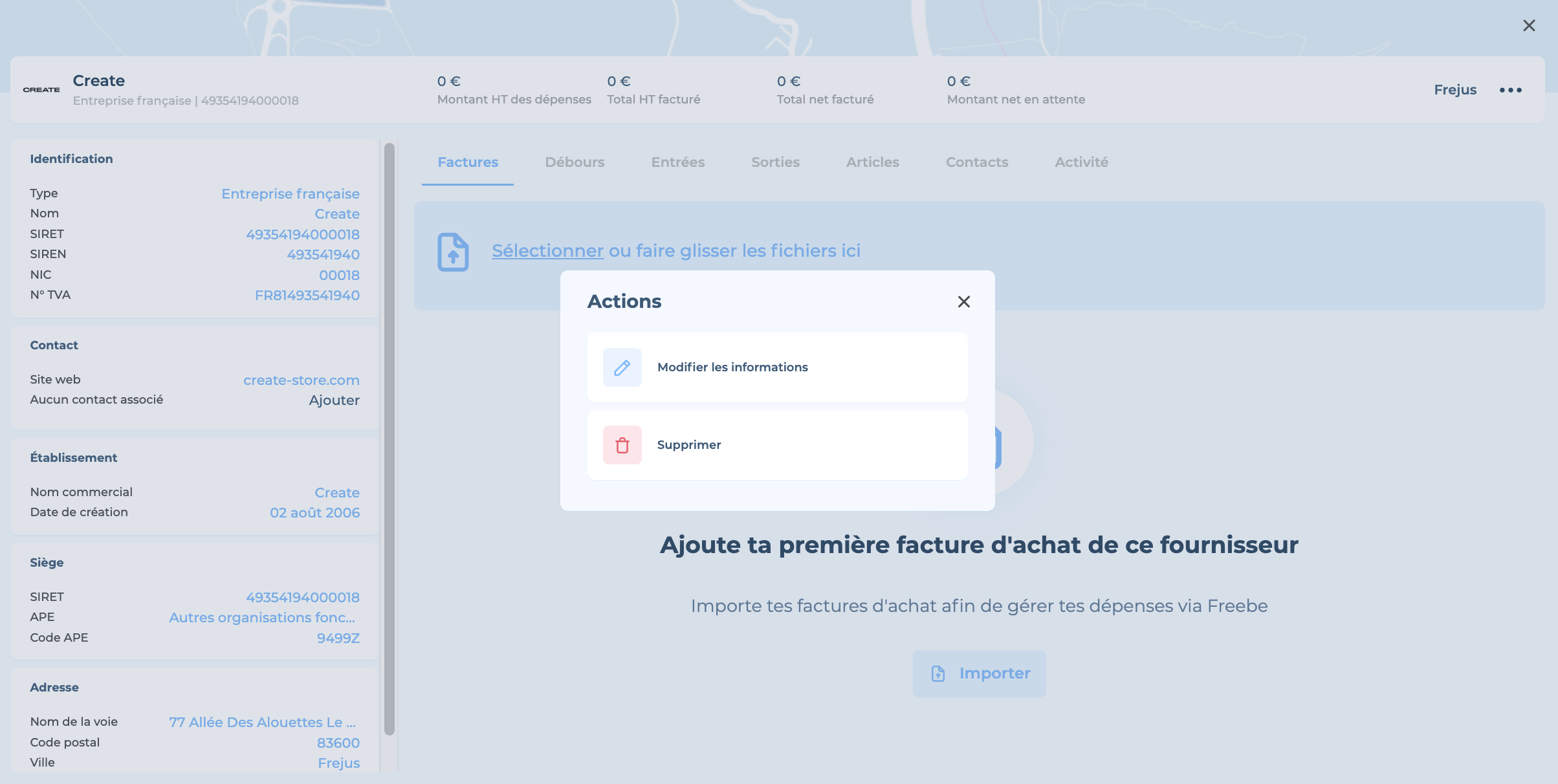Click the left panel vertical scrollbar

[x=389, y=440]
